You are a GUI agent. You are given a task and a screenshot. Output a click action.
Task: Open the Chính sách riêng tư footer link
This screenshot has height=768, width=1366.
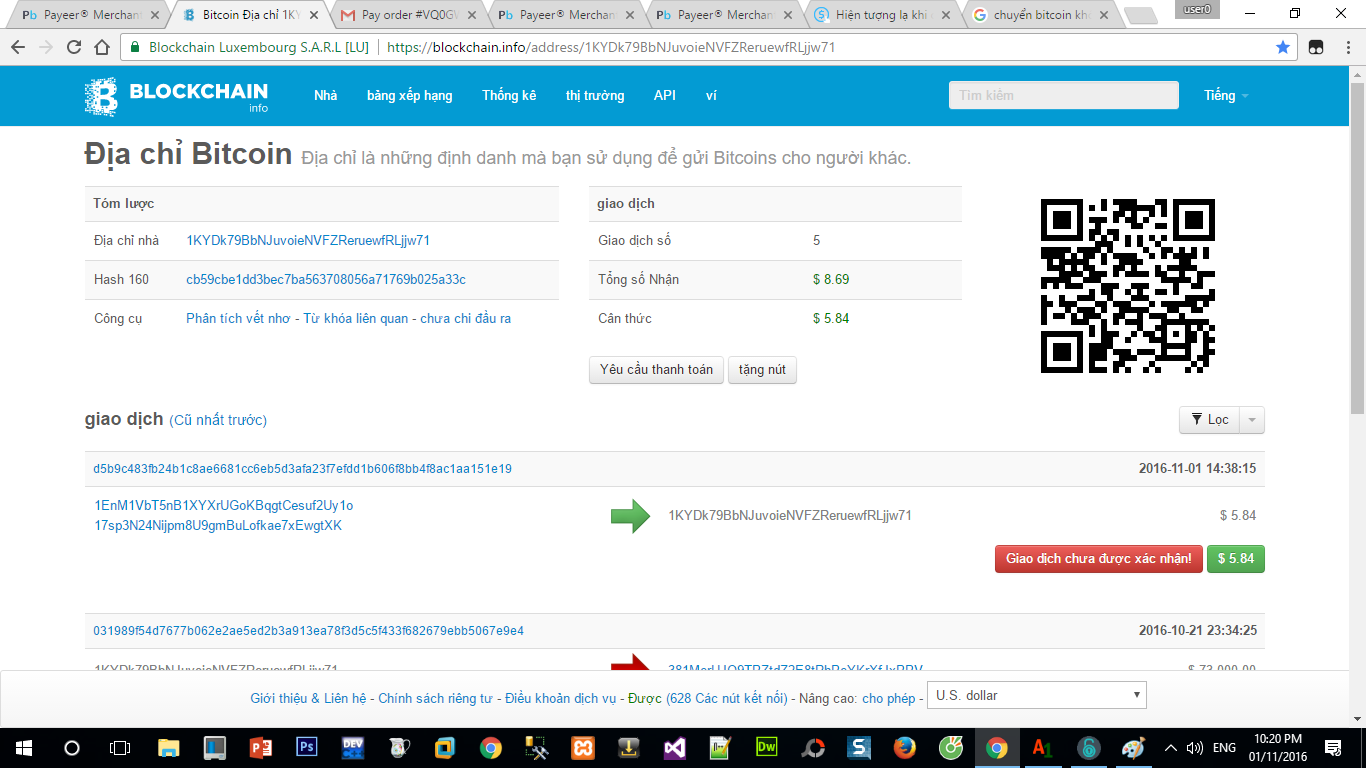pos(436,698)
